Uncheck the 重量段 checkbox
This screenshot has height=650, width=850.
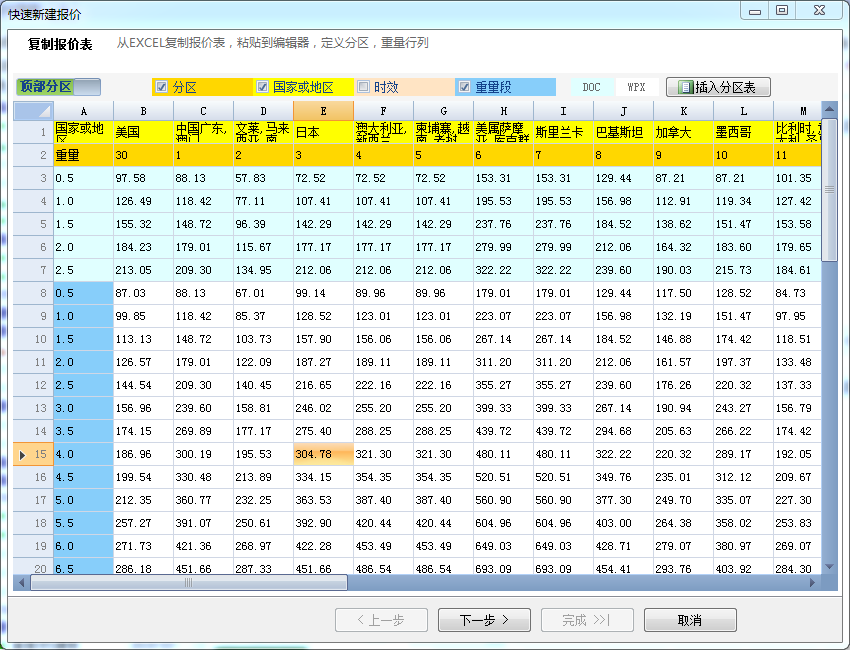pyautogui.click(x=465, y=87)
